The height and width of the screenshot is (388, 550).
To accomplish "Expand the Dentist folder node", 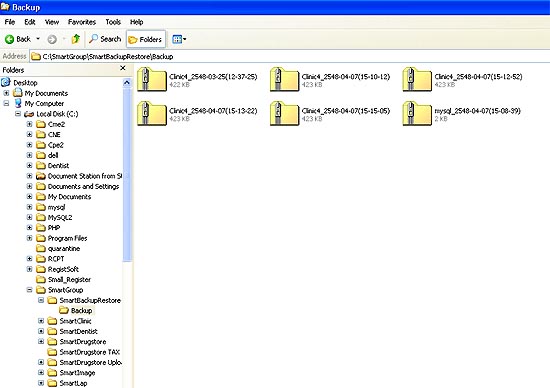I will tap(29, 166).
